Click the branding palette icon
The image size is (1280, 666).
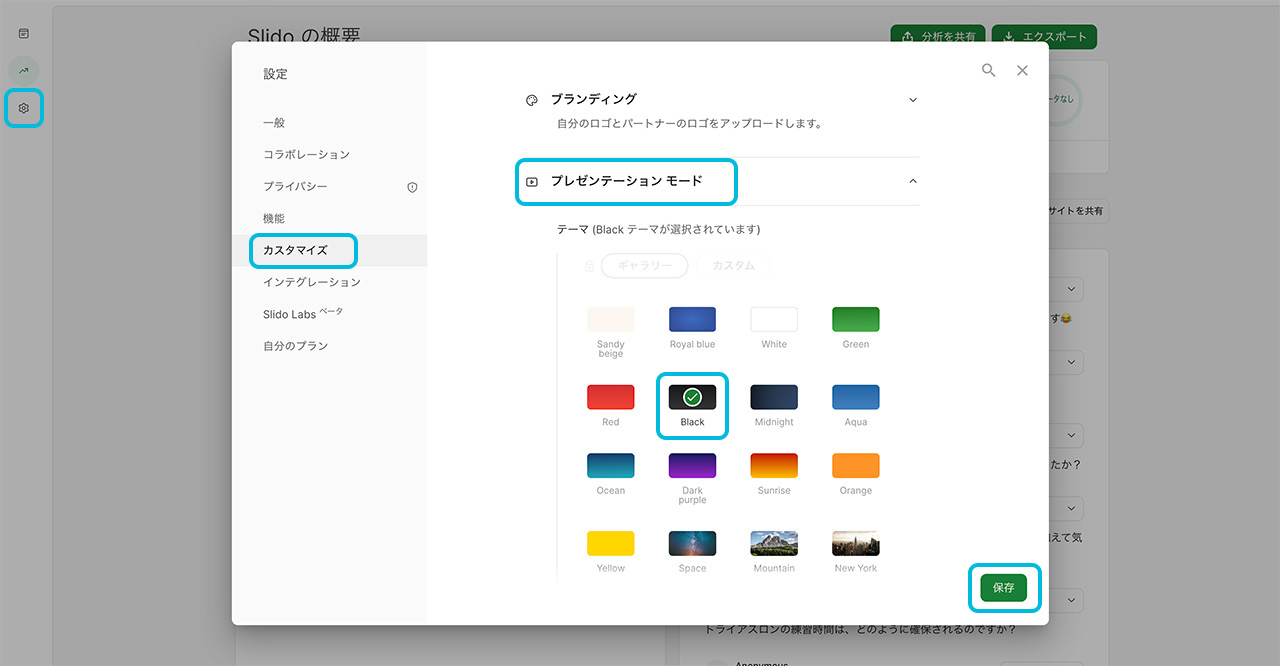532,100
